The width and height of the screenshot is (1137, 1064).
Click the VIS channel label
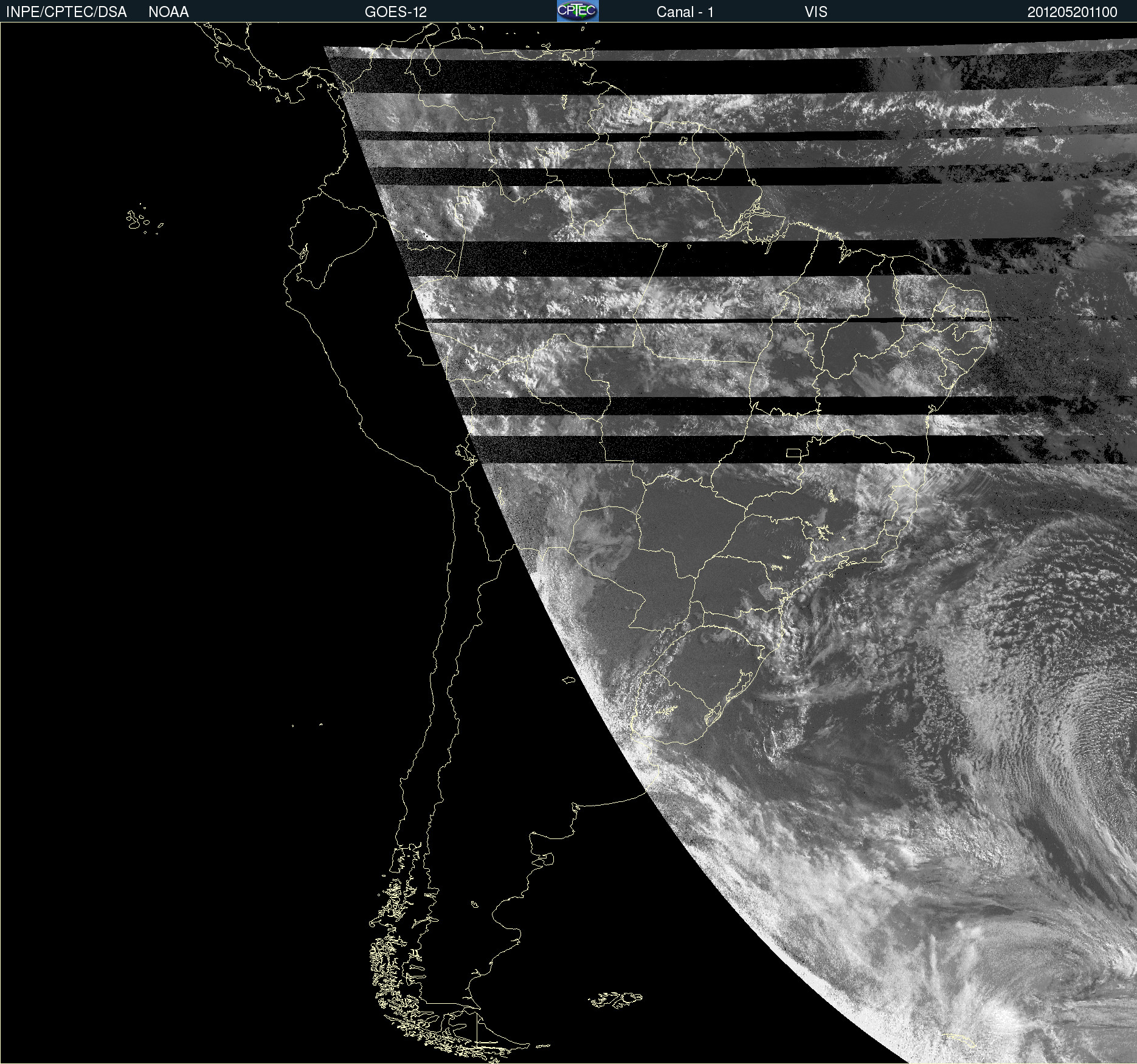point(815,12)
